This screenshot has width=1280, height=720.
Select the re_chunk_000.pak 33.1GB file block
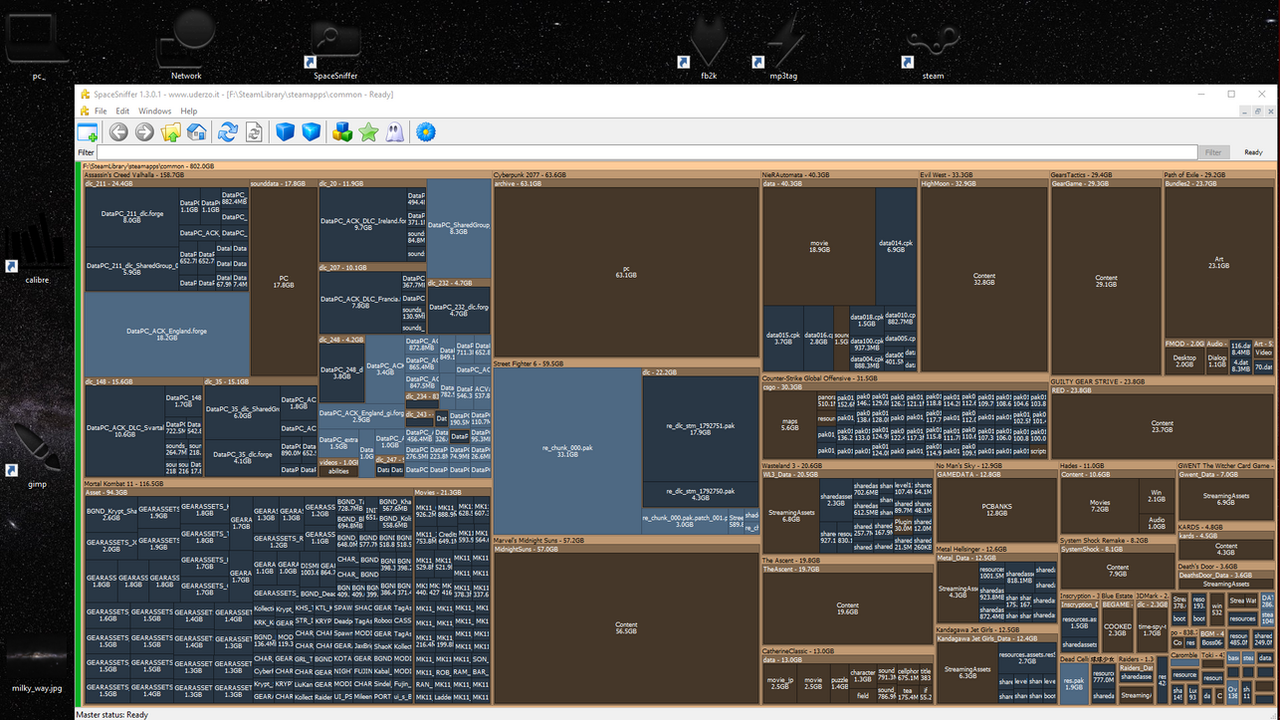click(567, 451)
